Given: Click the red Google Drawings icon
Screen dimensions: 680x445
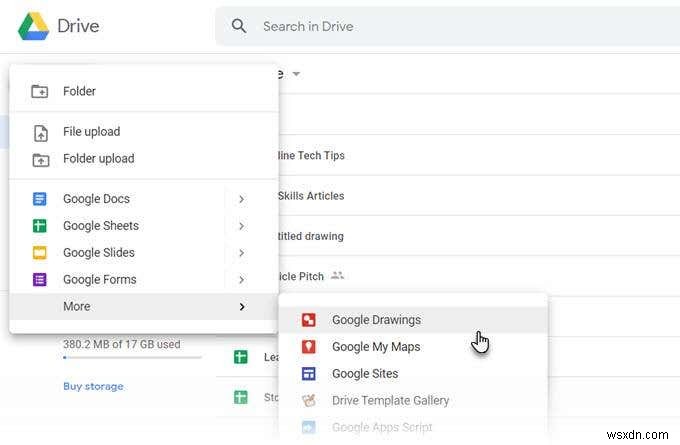Looking at the screenshot, I should (x=309, y=320).
